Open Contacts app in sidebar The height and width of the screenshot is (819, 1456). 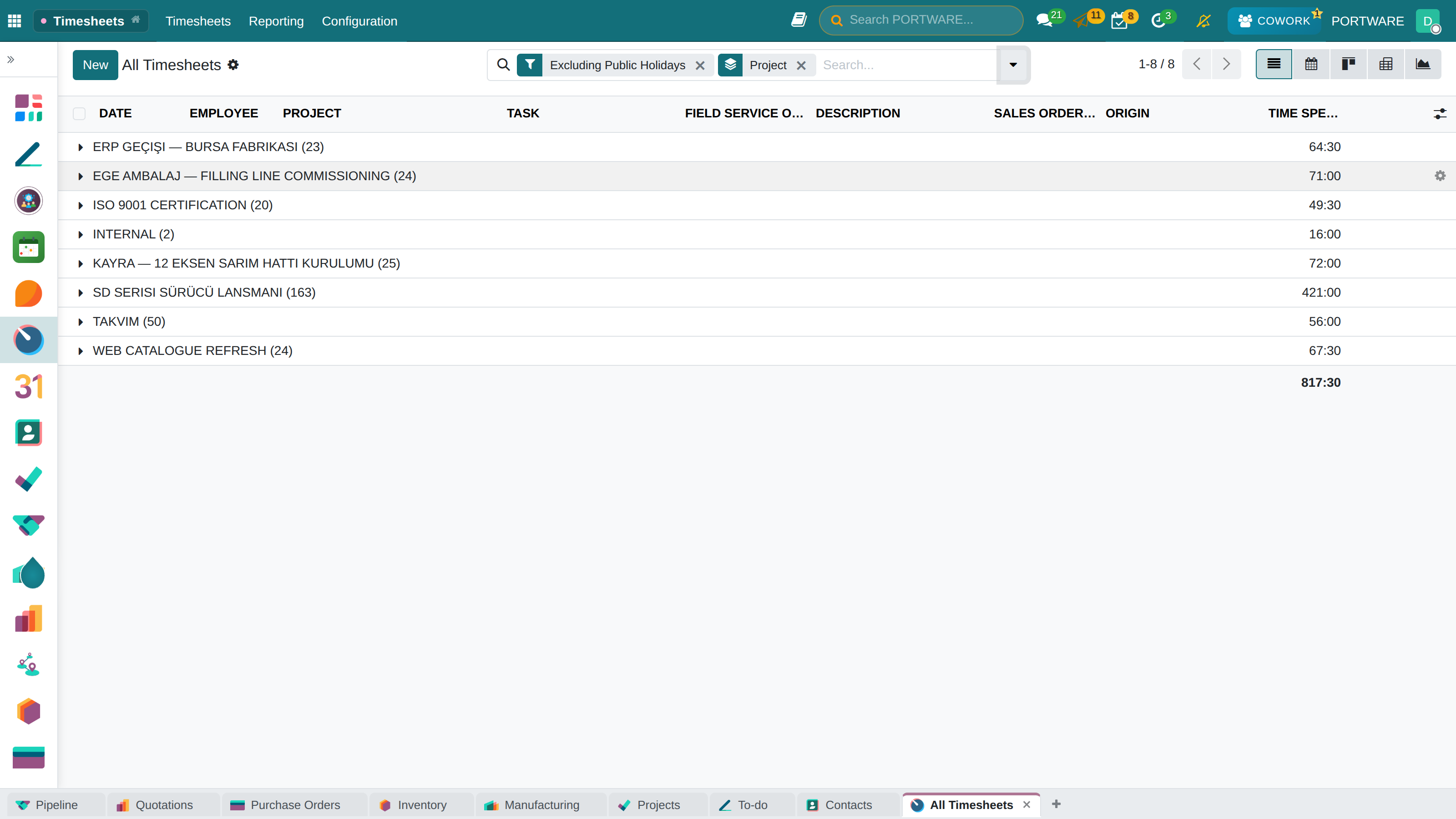tap(28, 433)
